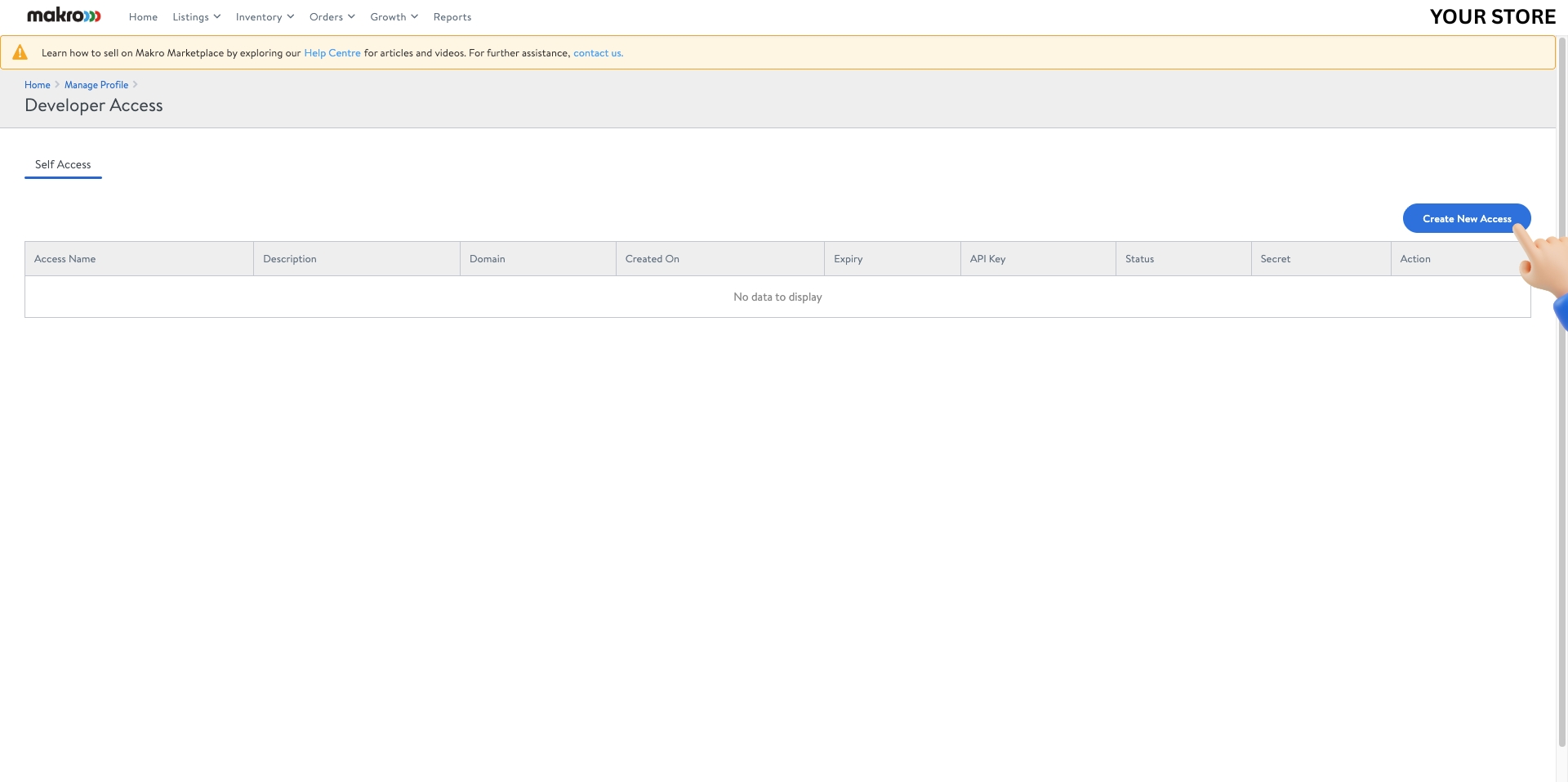Expand the Listings dropdown
This screenshot has width=1568, height=782.
tap(195, 16)
